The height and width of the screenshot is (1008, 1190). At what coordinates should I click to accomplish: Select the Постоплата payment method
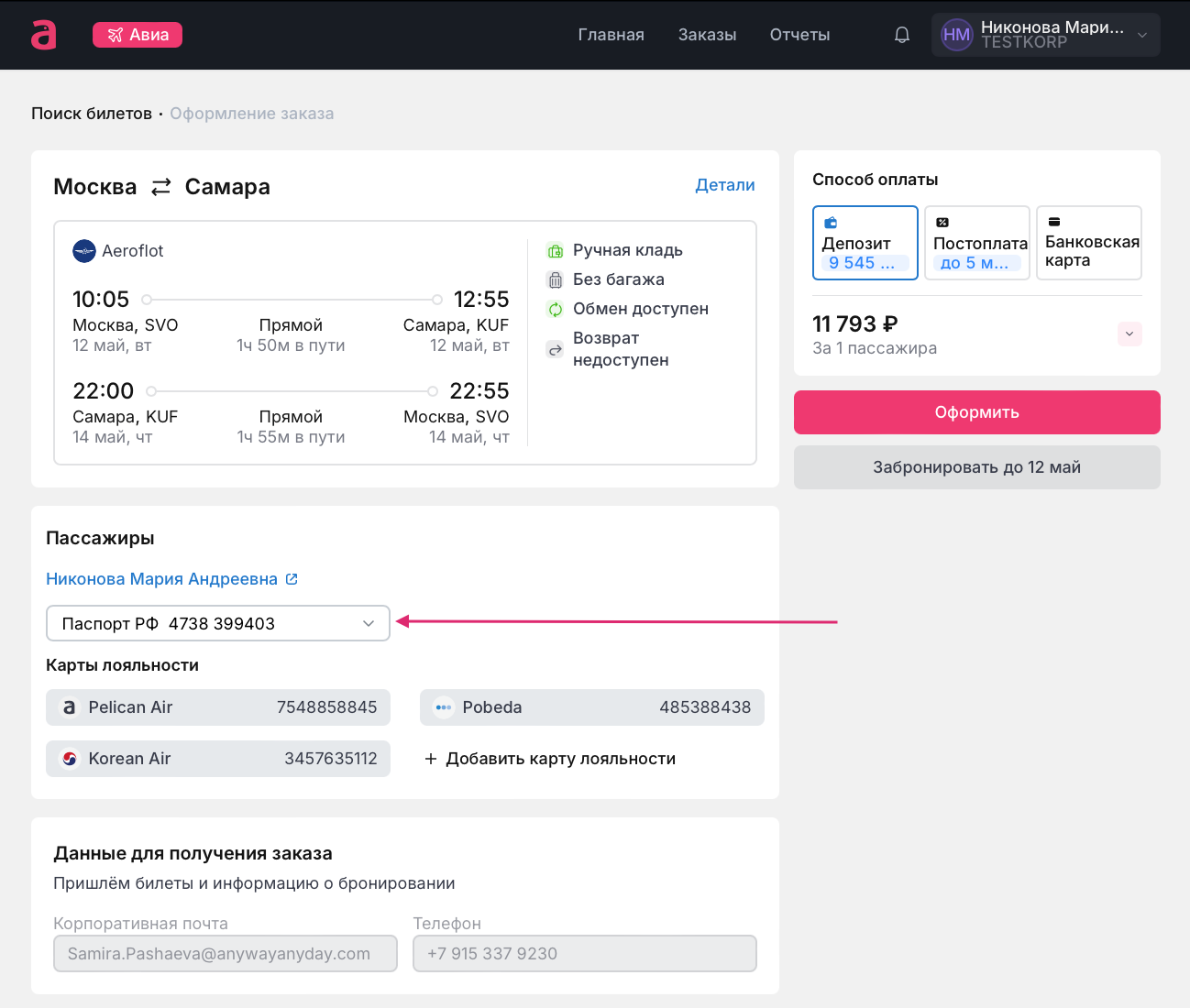[977, 243]
